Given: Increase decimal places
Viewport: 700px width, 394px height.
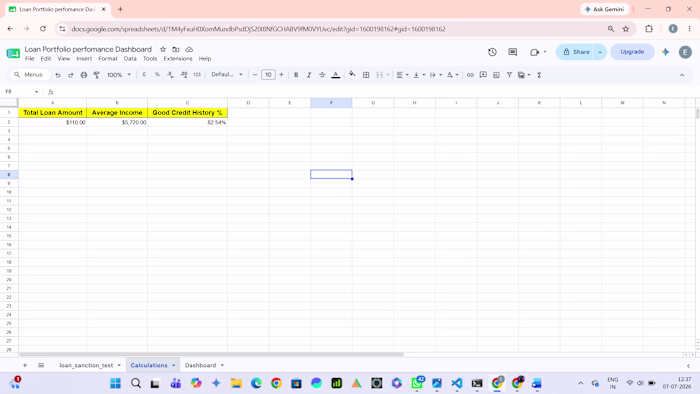Looking at the screenshot, I should 183,75.
